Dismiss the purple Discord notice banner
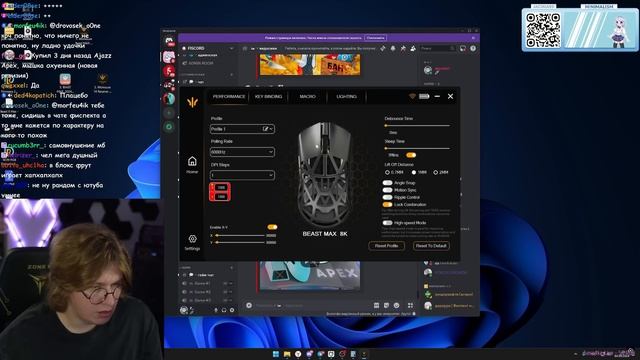Image resolution: width=640 pixels, height=360 pixels. click(x=473, y=38)
